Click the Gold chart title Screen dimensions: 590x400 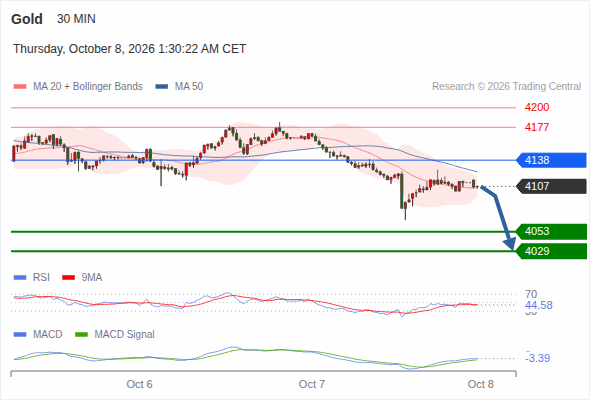(27, 19)
